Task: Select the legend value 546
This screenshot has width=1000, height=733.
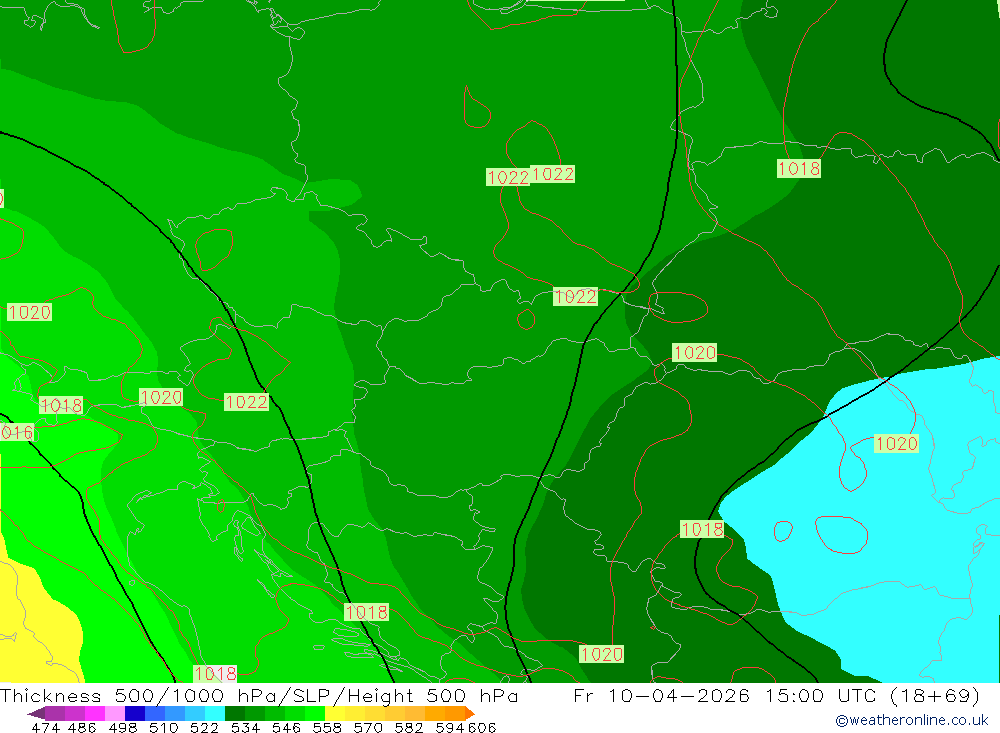Action: point(286,727)
